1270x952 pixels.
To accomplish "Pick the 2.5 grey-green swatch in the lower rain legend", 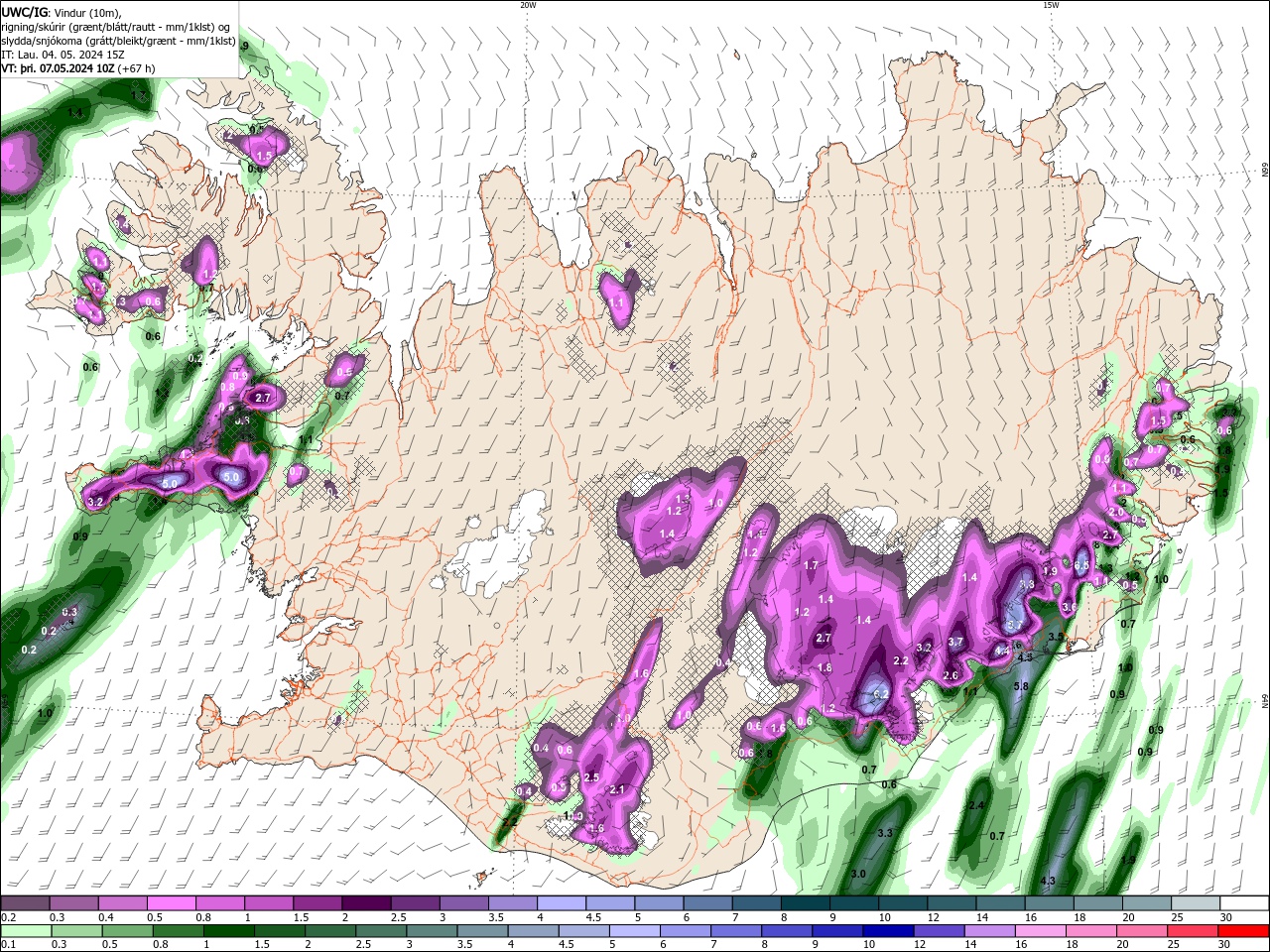I will click(x=381, y=931).
